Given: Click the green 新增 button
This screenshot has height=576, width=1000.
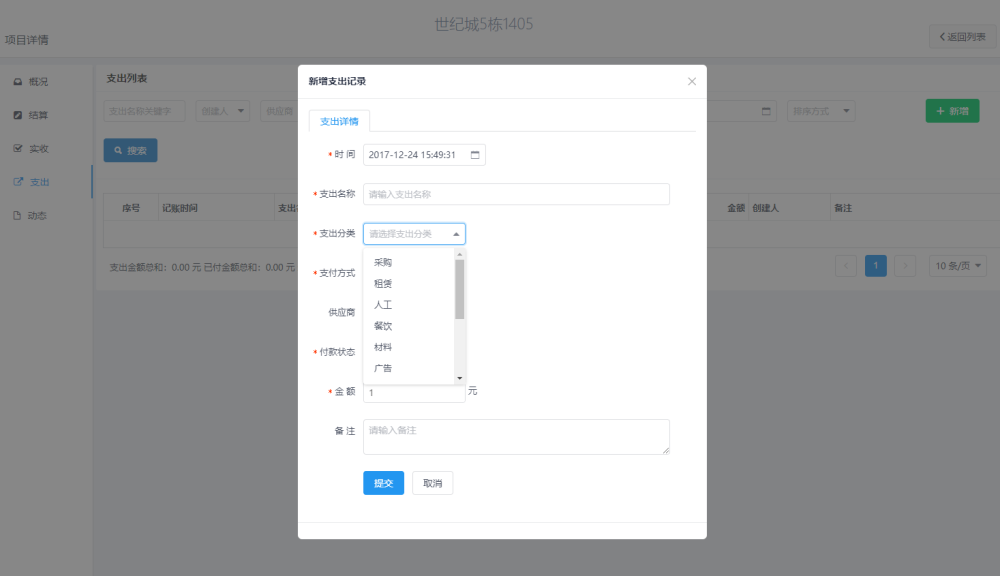Looking at the screenshot, I should (x=952, y=111).
